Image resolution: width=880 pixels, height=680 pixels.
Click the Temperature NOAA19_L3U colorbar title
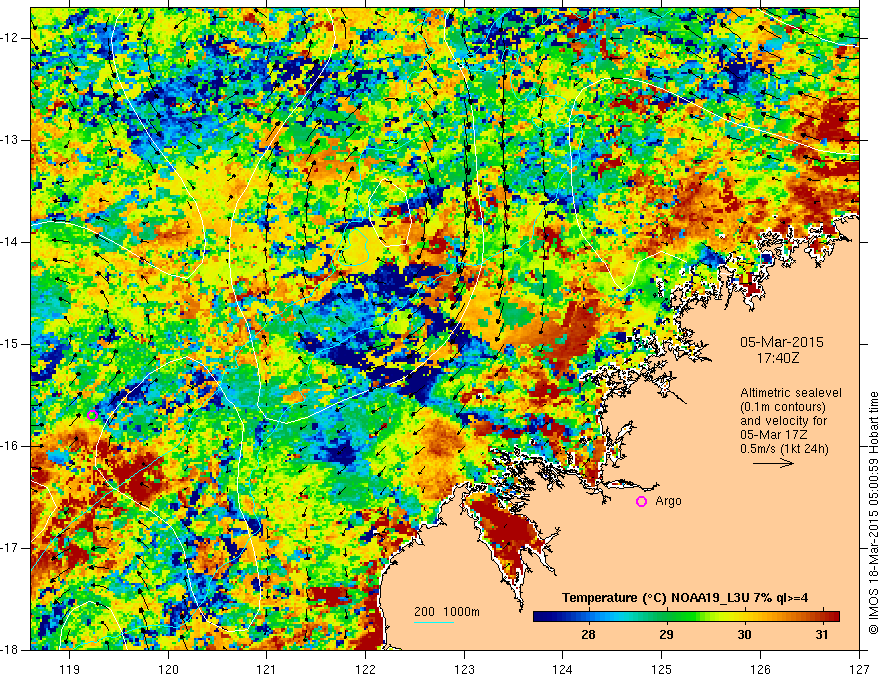(x=685, y=598)
